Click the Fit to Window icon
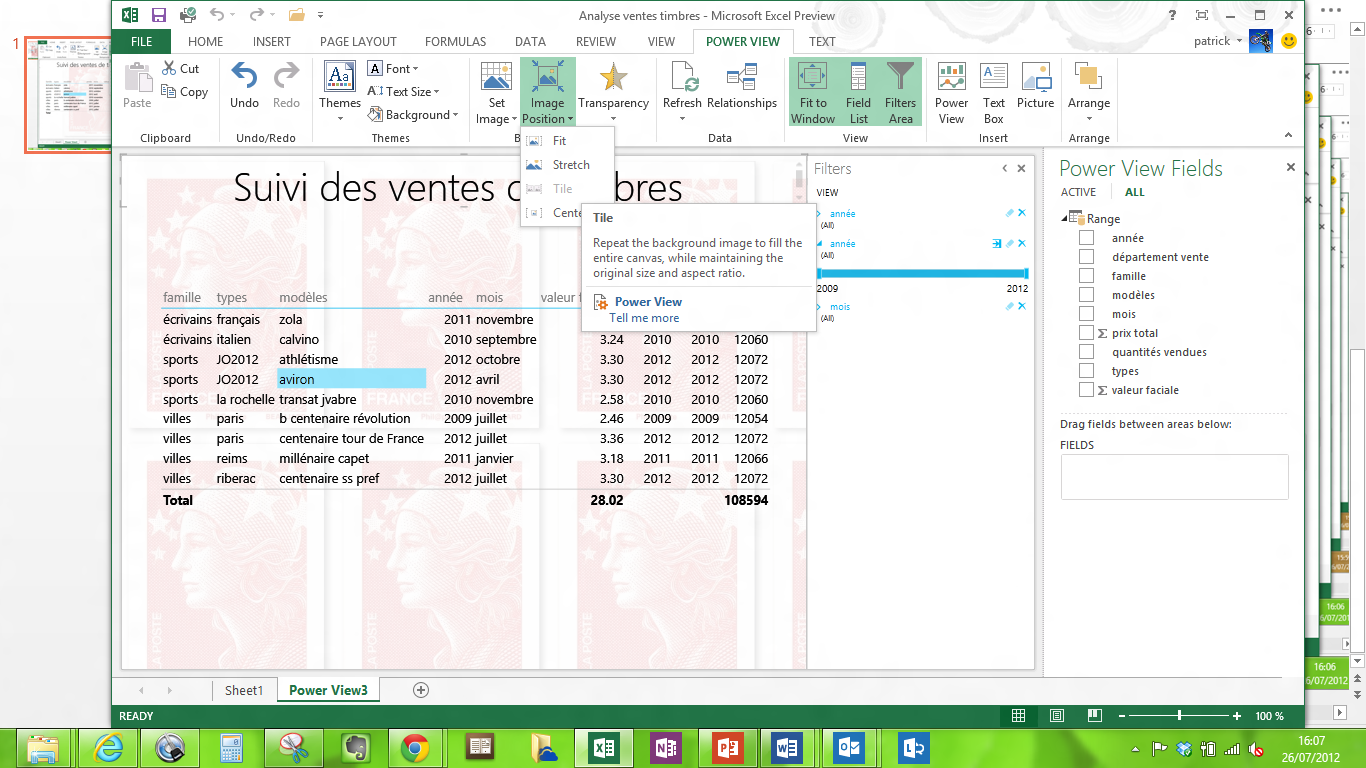Image resolution: width=1366 pixels, height=768 pixels. coord(812,78)
